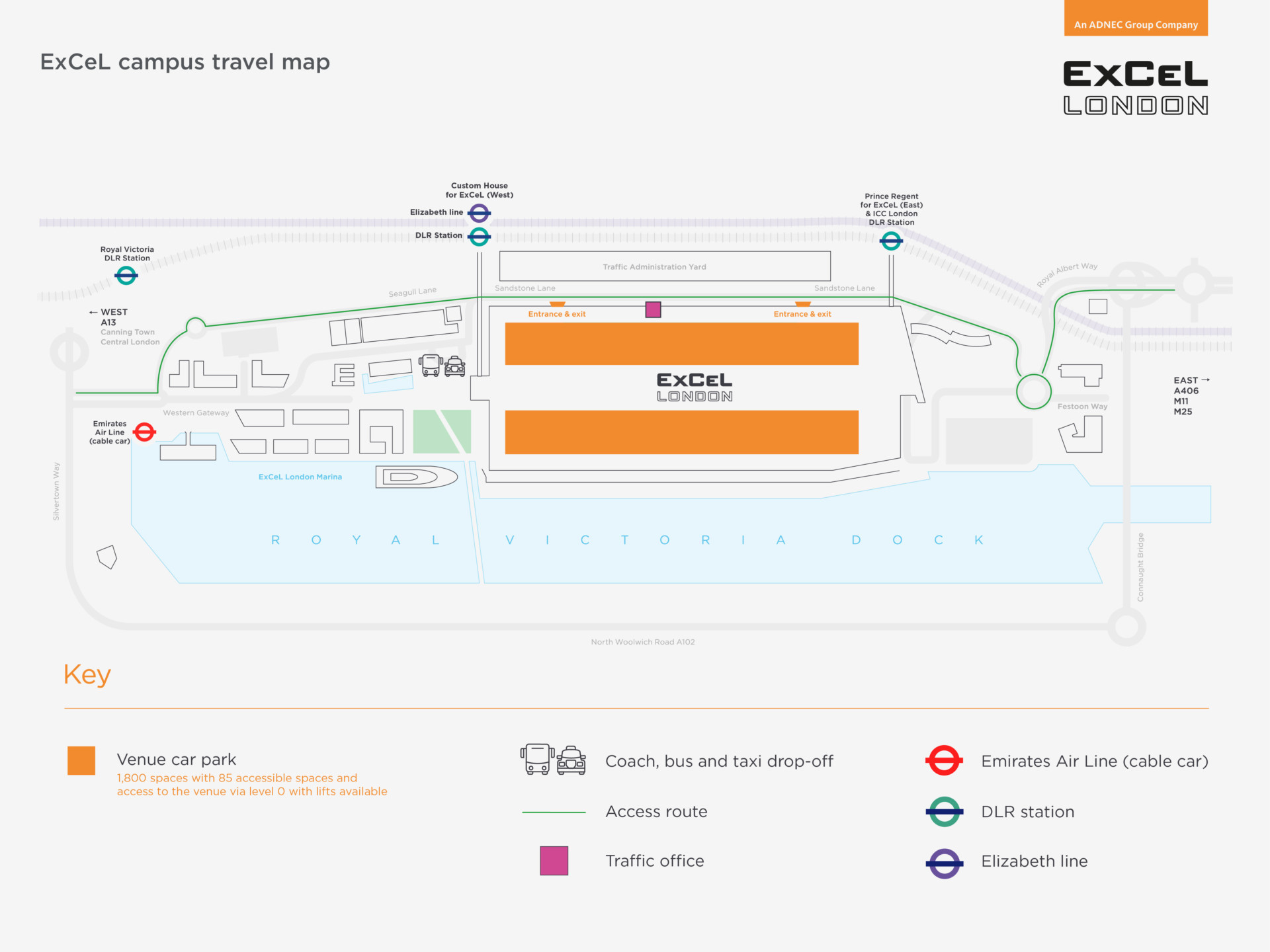1270x952 pixels.
Task: Click the DLR station roundel in key
Action: tap(944, 811)
